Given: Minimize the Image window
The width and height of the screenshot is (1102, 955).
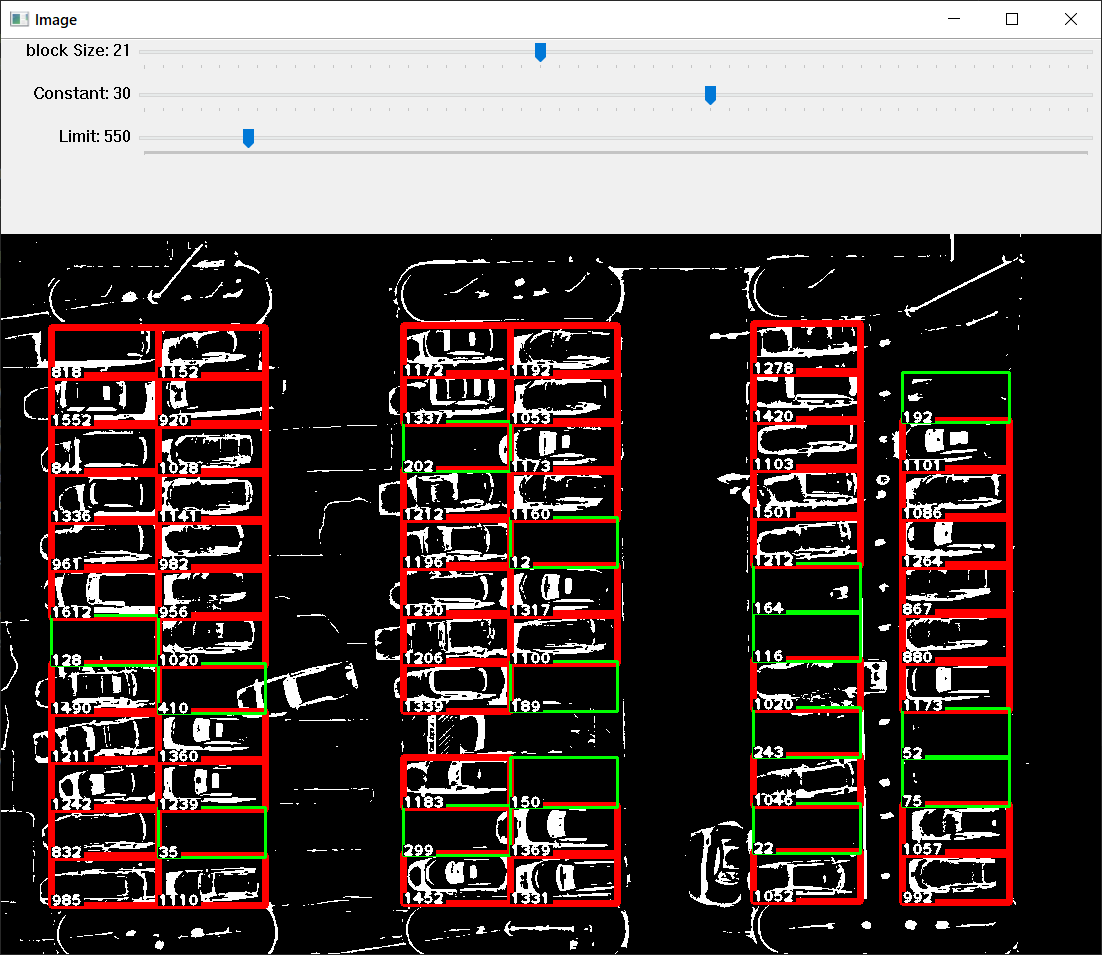Looking at the screenshot, I should click(954, 19).
